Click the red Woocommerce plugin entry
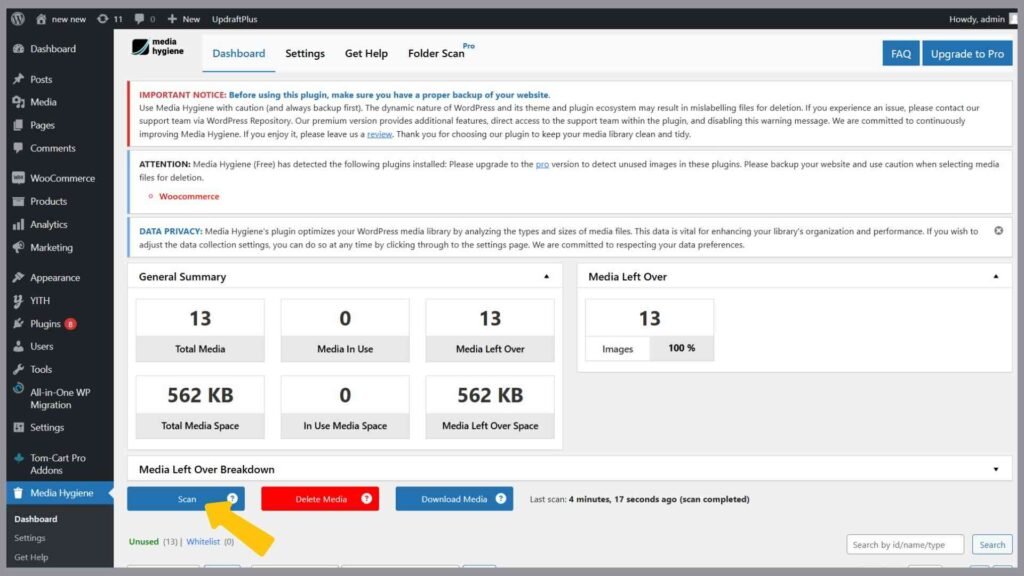 pyautogui.click(x=189, y=197)
